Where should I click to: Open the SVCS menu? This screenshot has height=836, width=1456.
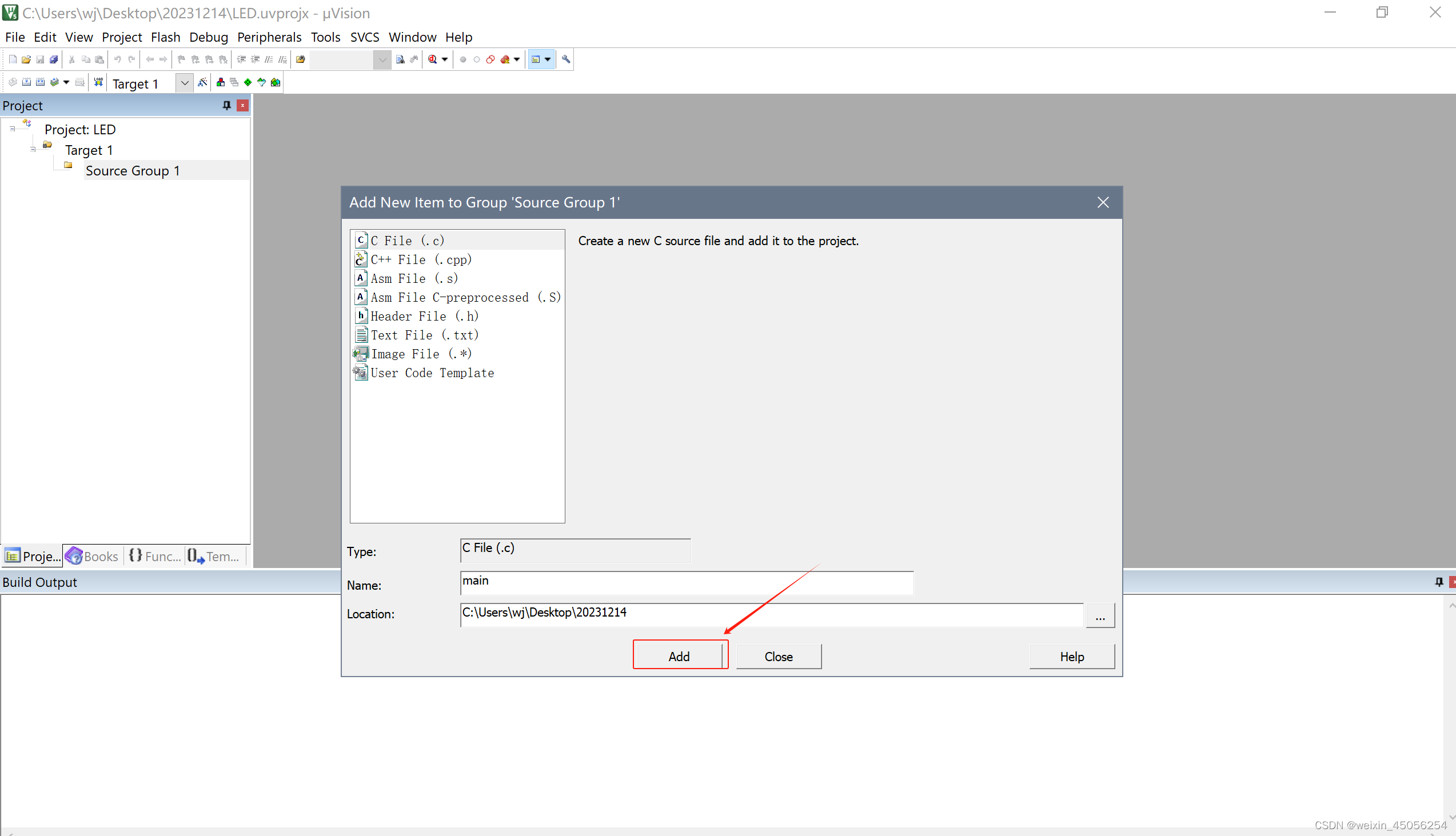[x=364, y=37]
